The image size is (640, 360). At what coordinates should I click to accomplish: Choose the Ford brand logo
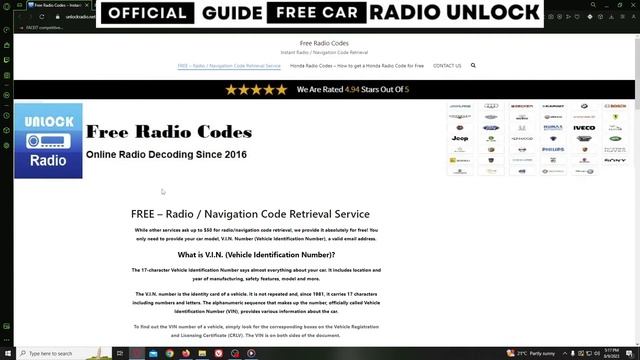[x=491, y=128]
